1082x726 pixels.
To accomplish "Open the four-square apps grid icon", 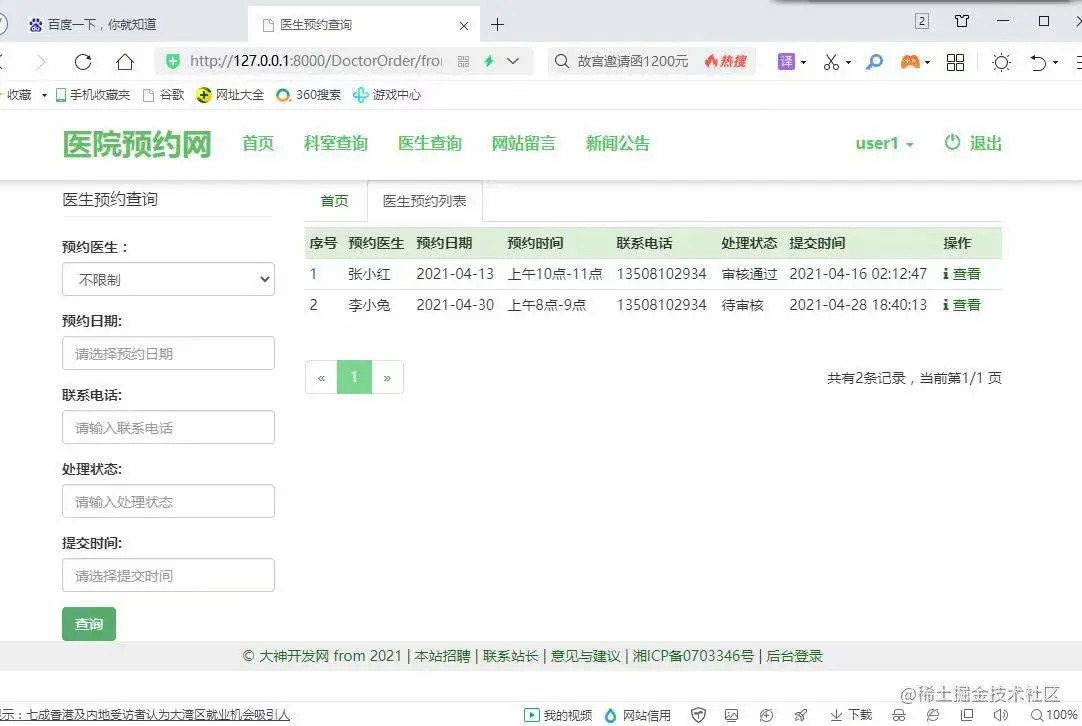I will [x=956, y=62].
